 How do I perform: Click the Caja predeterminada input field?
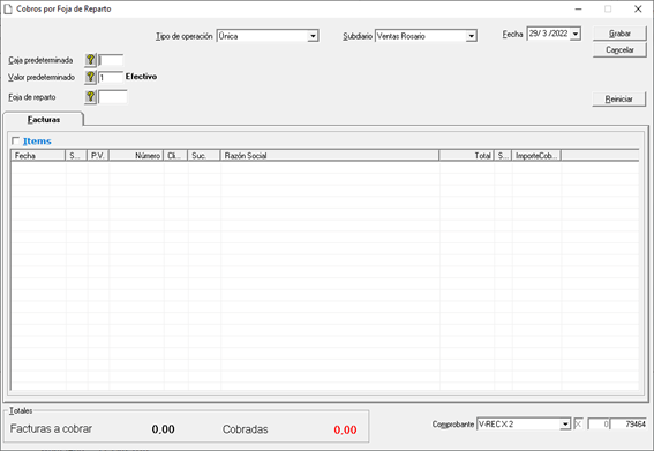click(111, 60)
